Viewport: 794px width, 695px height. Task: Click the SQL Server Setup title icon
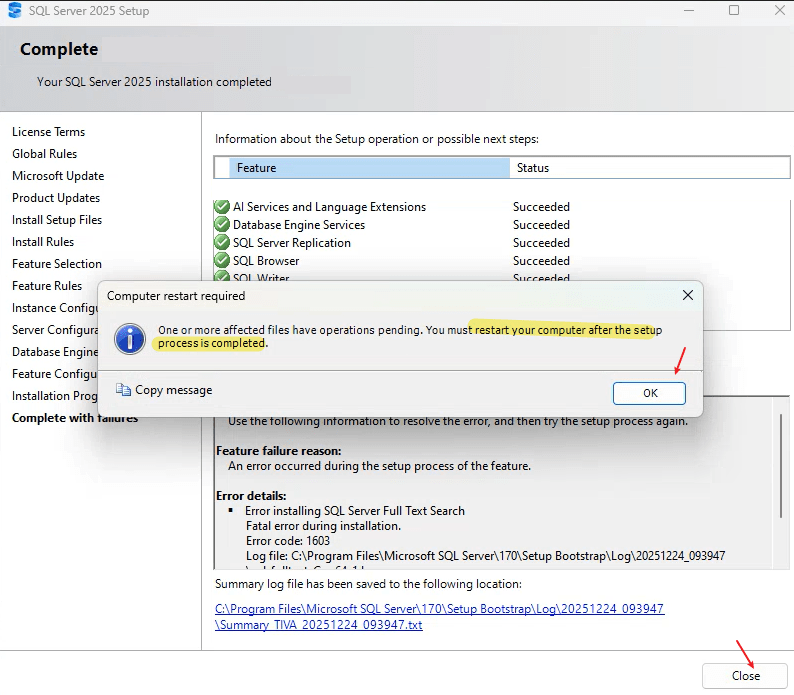(15, 10)
